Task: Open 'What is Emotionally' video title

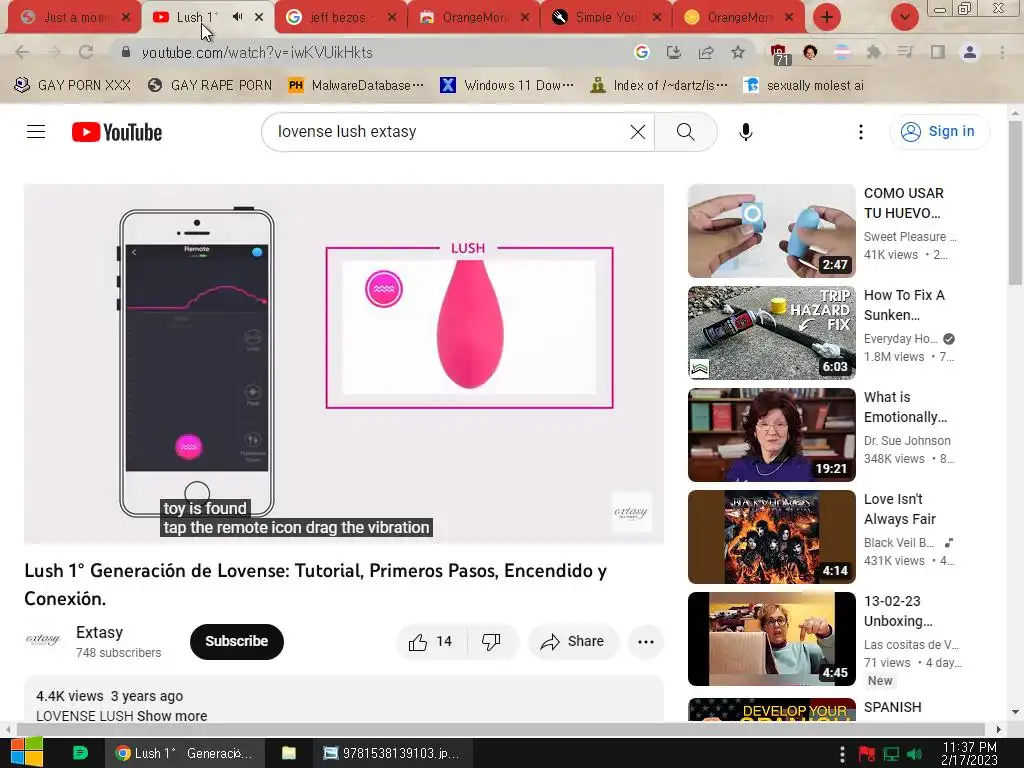Action: point(905,407)
